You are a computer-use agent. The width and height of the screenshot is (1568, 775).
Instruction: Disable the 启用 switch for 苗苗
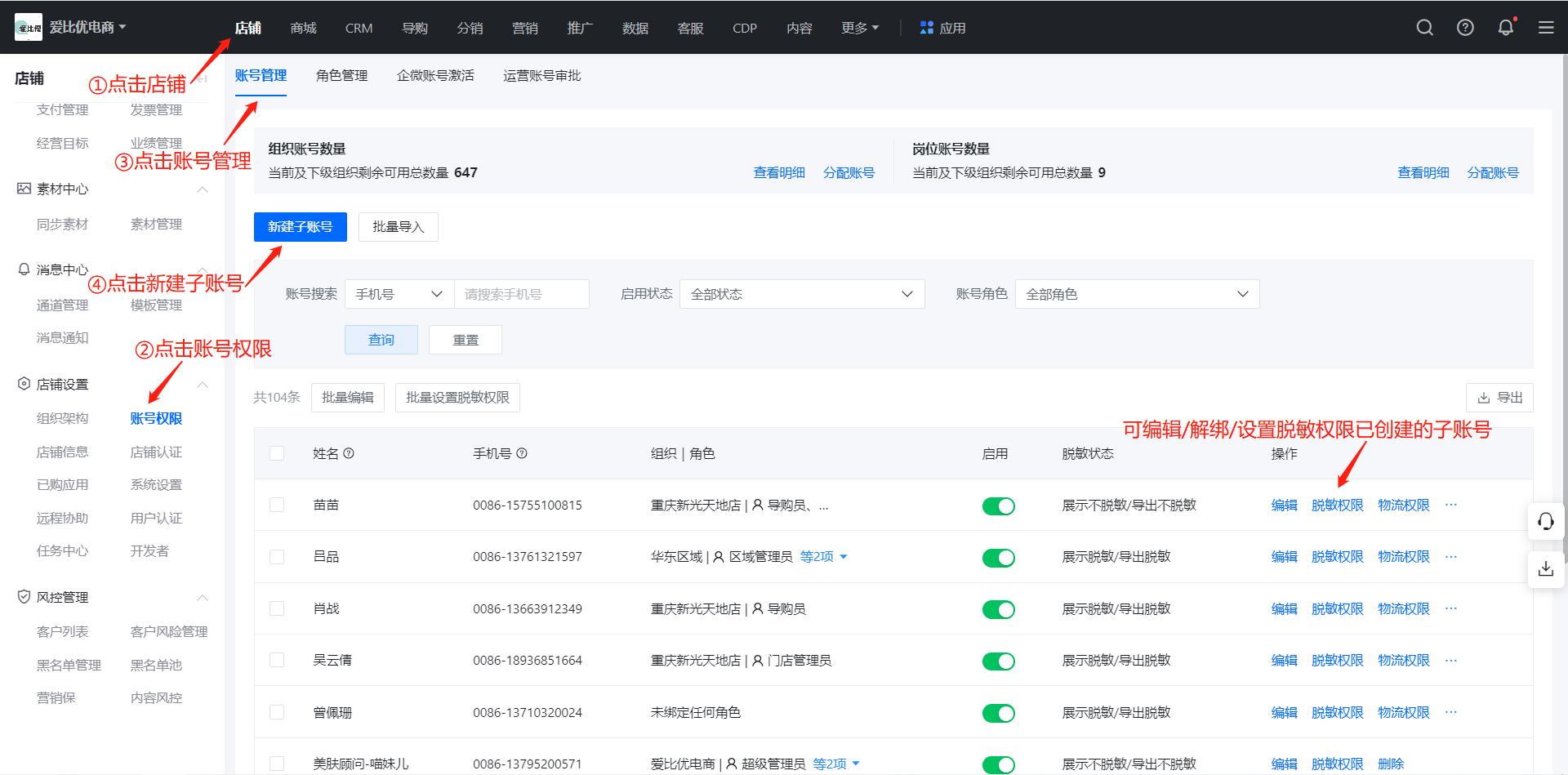[998, 506]
